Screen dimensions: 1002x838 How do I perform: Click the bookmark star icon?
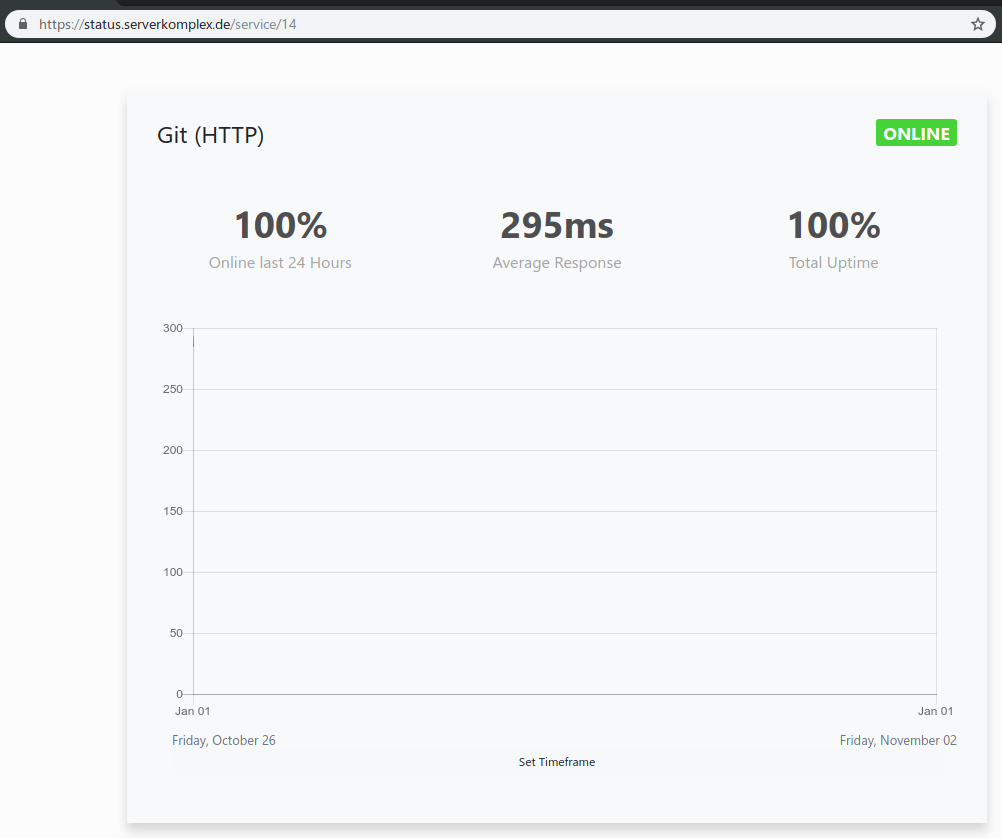[977, 23]
